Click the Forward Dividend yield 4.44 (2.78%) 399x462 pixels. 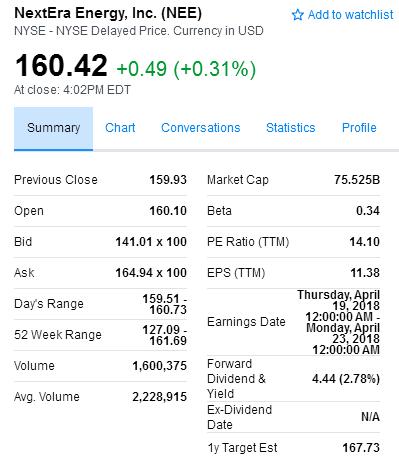pyautogui.click(x=346, y=379)
